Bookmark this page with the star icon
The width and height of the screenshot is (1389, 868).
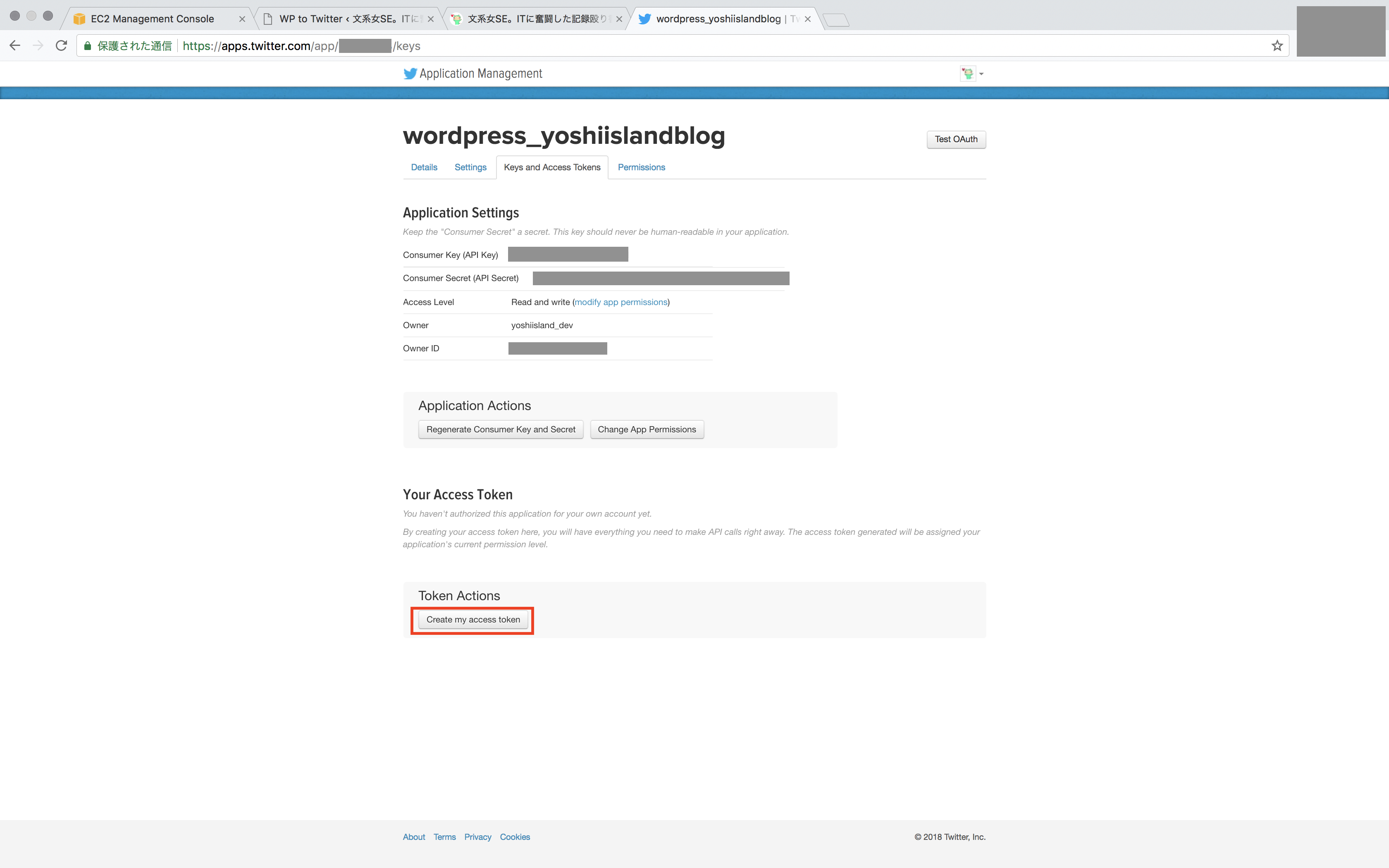click(1277, 46)
